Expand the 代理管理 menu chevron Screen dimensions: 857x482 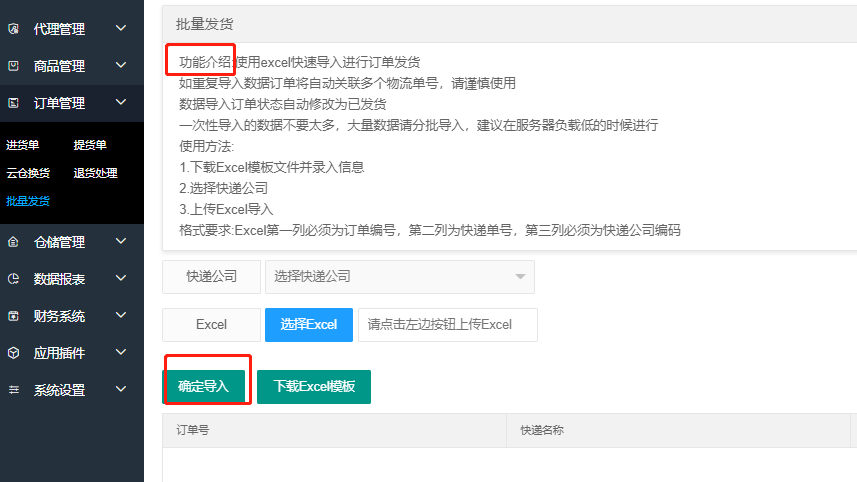[121, 29]
